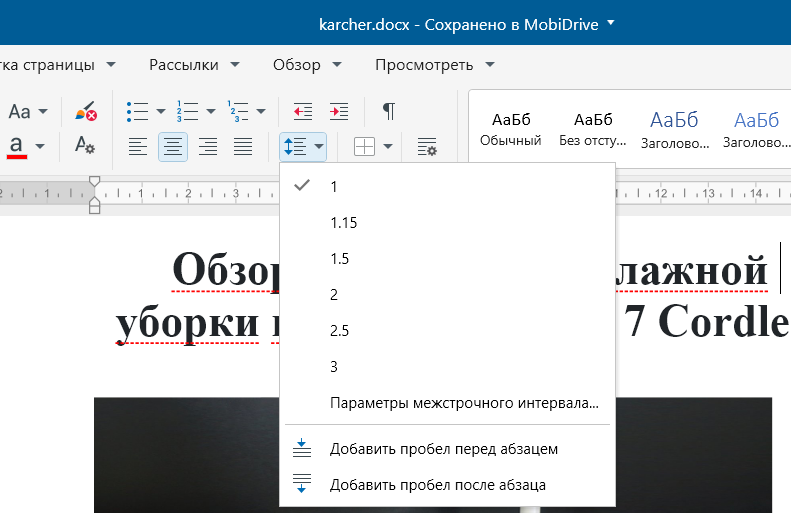Click the borders icon

[364, 147]
